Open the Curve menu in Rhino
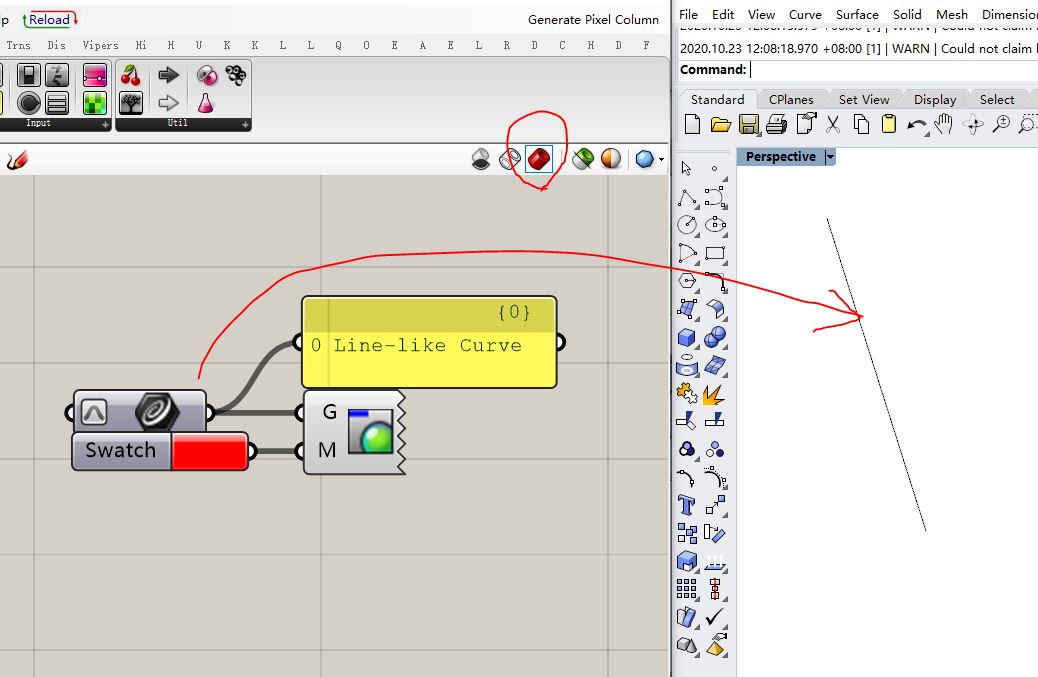 804,14
